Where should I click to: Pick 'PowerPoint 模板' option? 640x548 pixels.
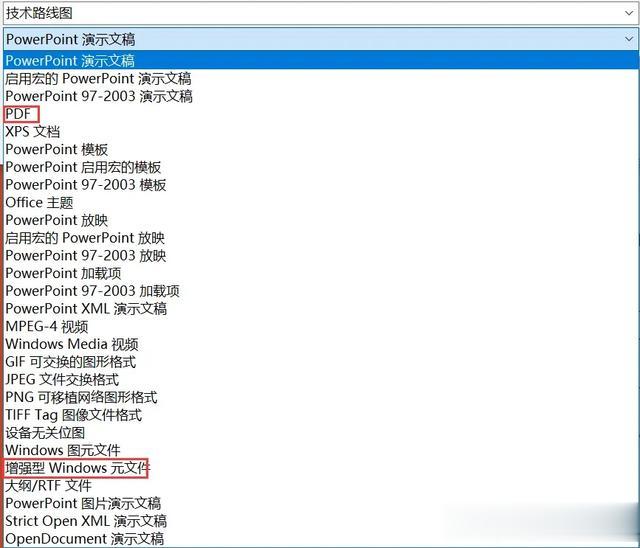coord(321,149)
